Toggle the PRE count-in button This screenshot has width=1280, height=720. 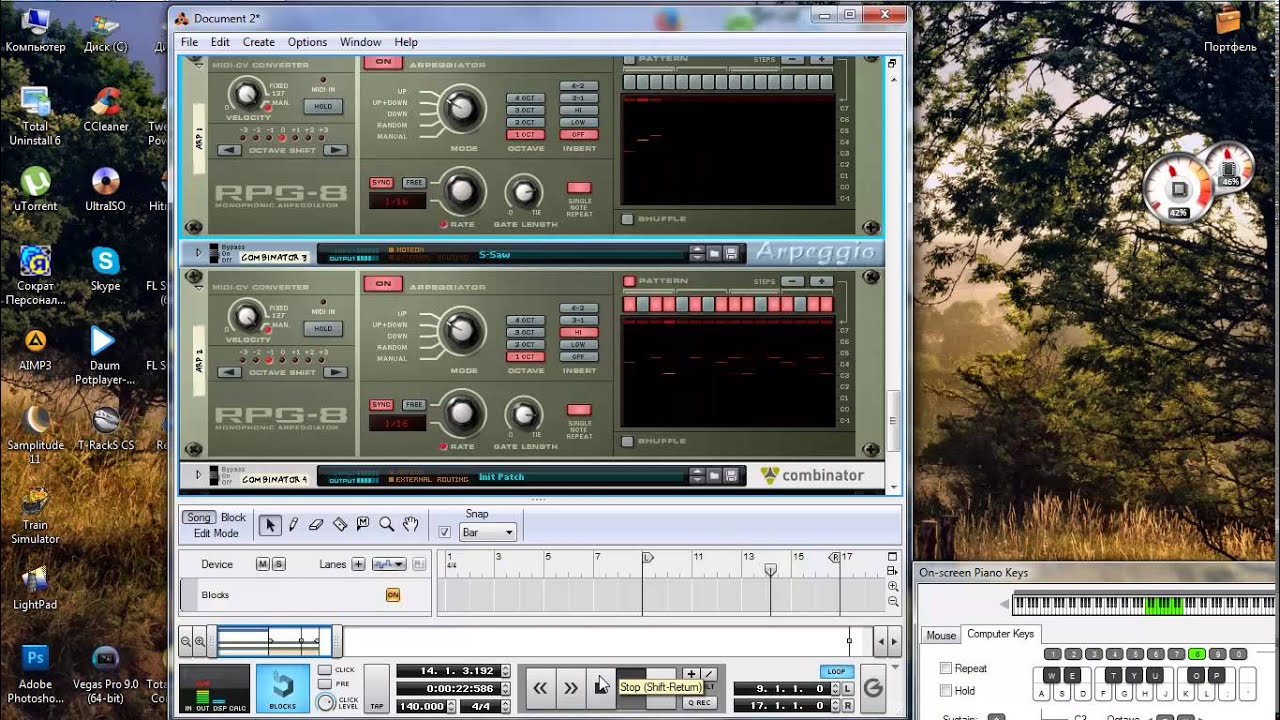tap(325, 684)
